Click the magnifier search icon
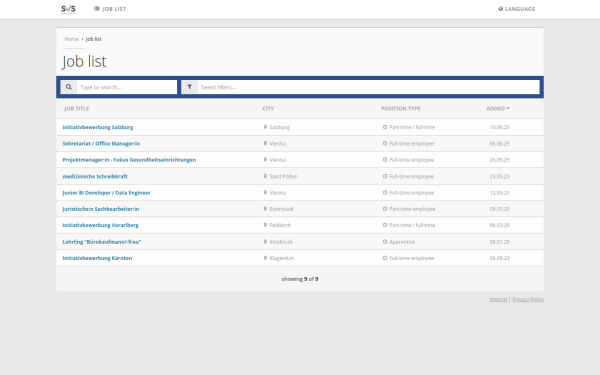600x375 pixels. (68, 87)
